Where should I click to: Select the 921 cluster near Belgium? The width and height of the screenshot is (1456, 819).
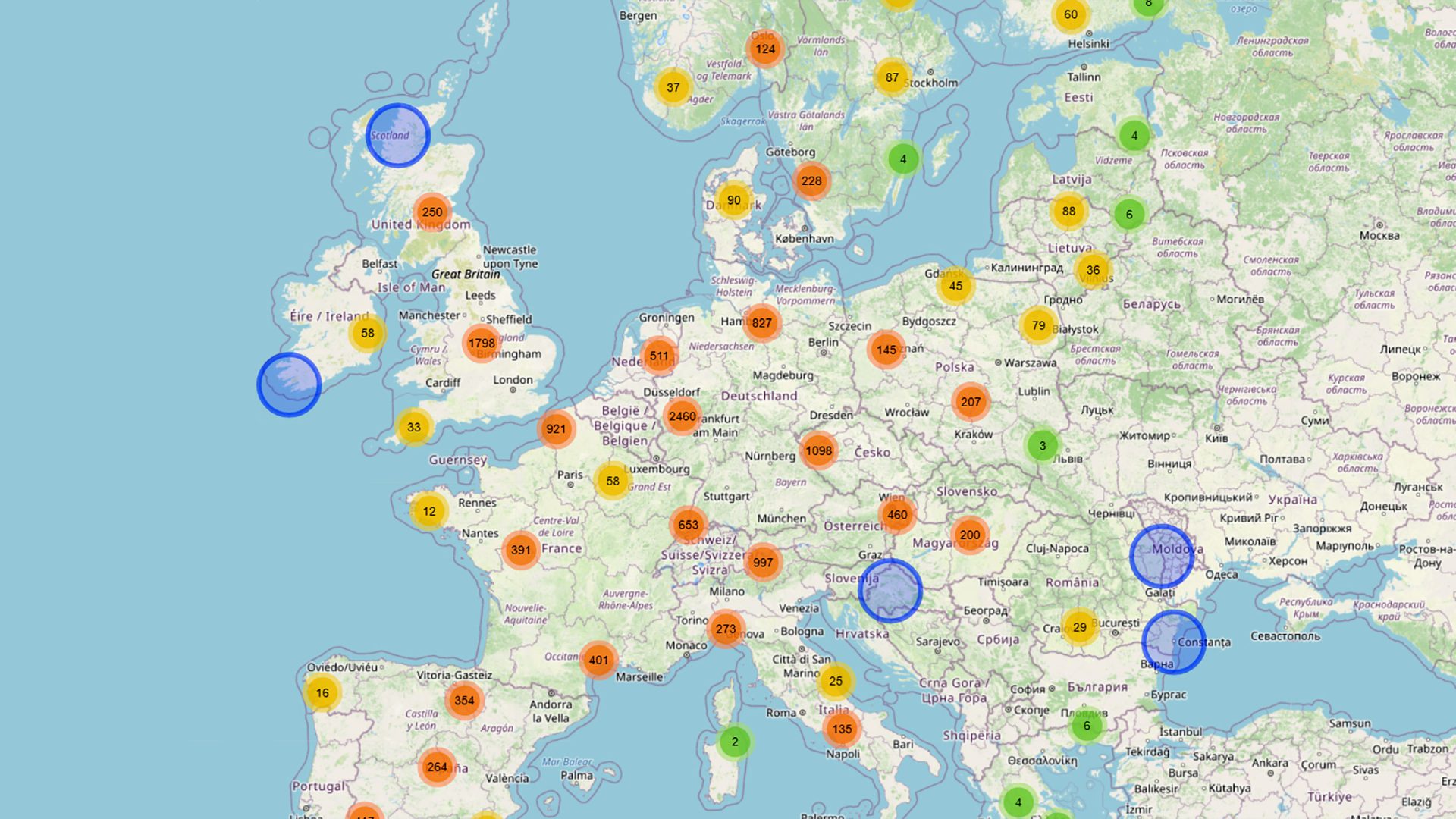(556, 428)
